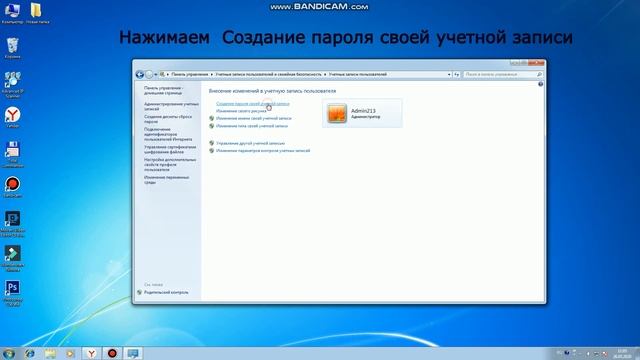Click the search magnifier icon
The height and width of the screenshot is (360, 640).
539,75
